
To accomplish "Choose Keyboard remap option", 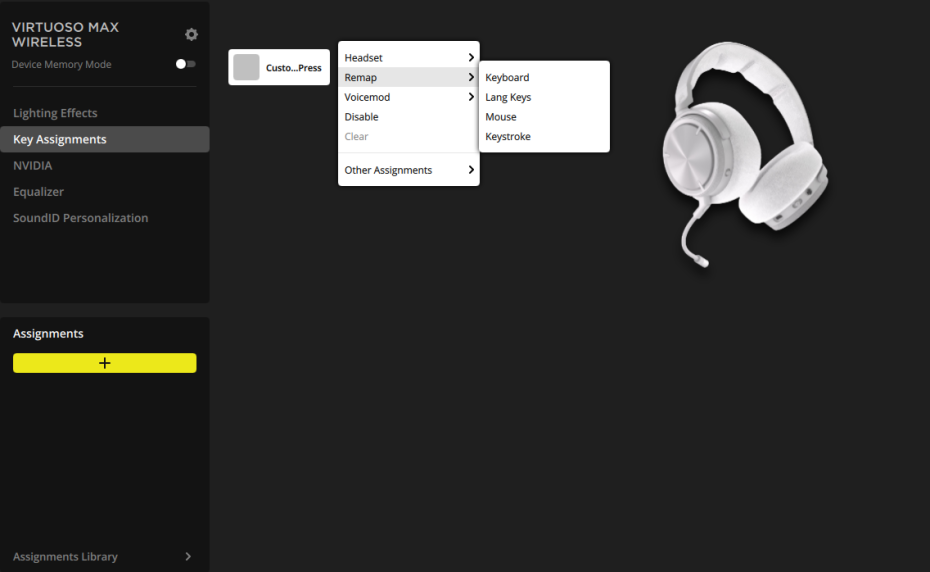I will pos(544,77).
